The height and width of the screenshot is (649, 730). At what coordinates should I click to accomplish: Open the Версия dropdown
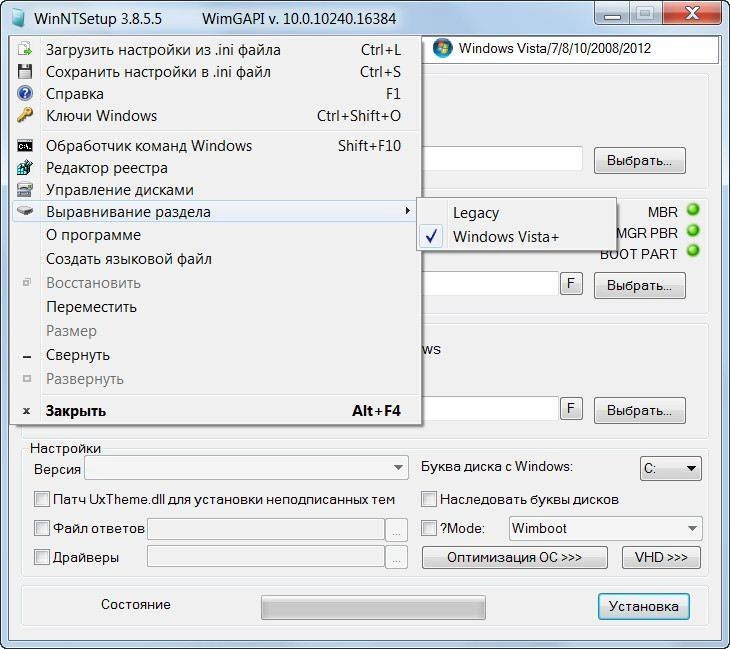[246, 467]
